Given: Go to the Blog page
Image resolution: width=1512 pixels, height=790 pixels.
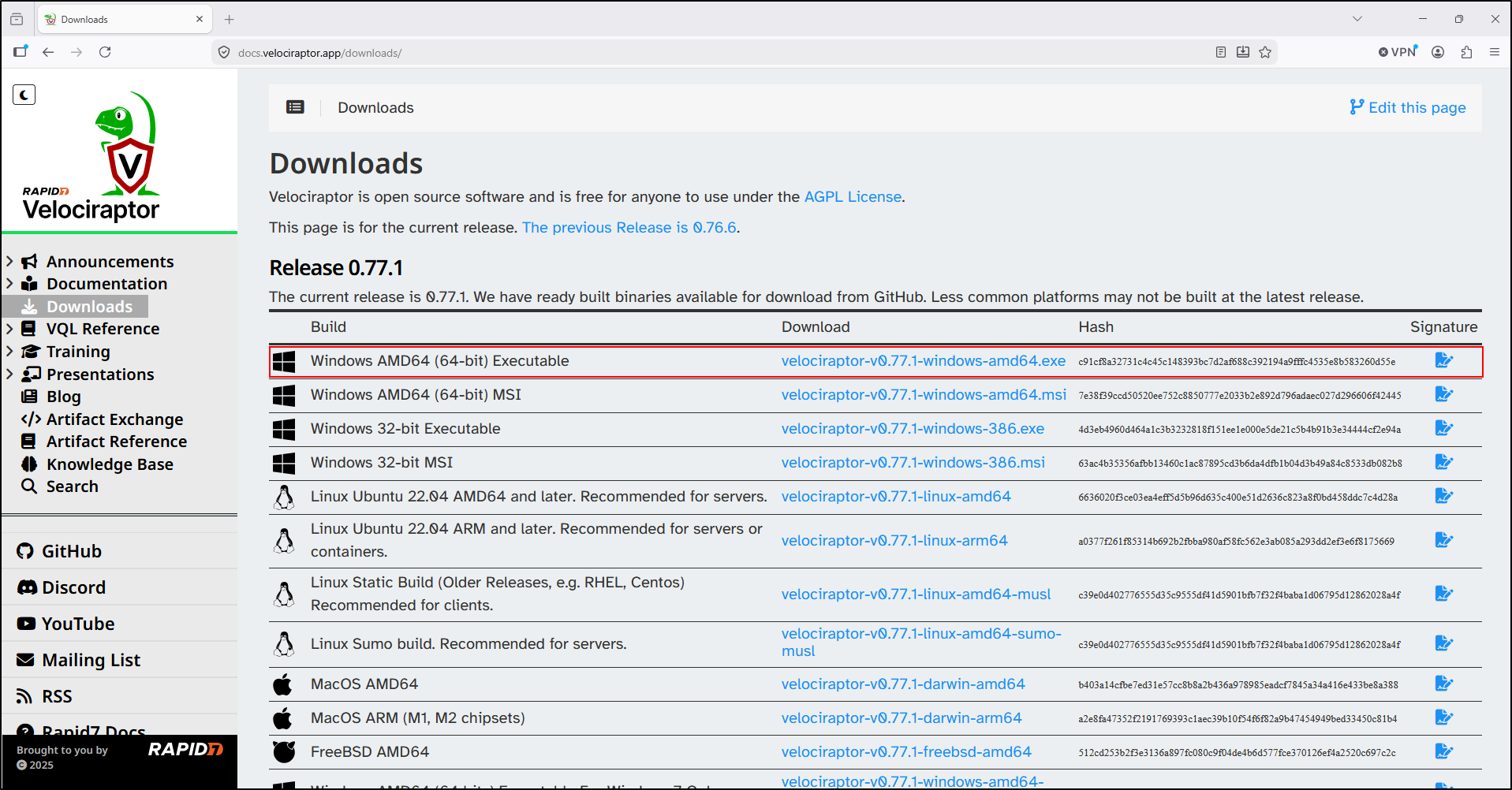Looking at the screenshot, I should (63, 396).
